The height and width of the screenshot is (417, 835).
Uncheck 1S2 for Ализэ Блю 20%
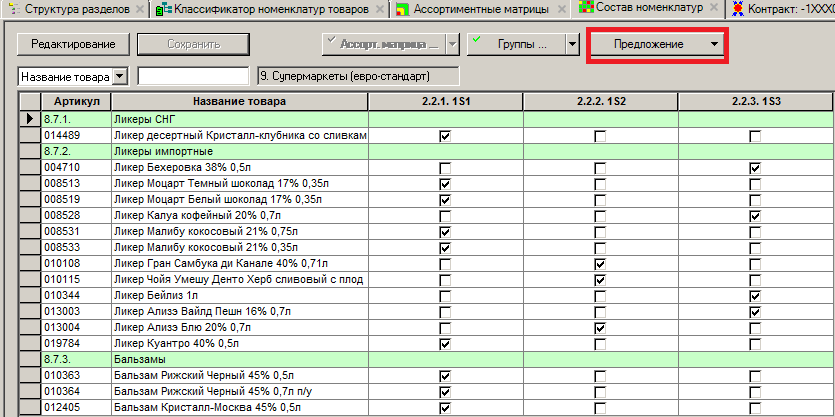[x=600, y=328]
